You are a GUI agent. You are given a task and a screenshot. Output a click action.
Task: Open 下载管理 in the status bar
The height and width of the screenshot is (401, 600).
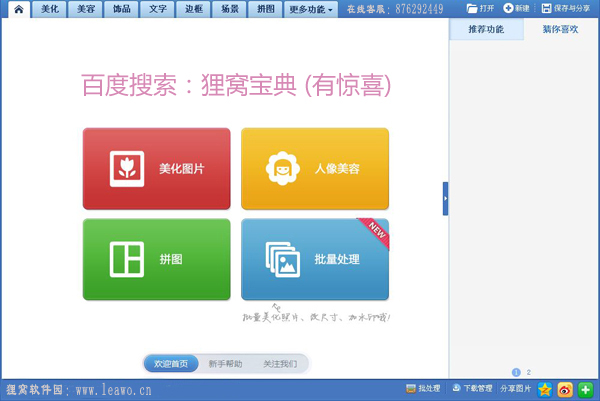click(472, 389)
